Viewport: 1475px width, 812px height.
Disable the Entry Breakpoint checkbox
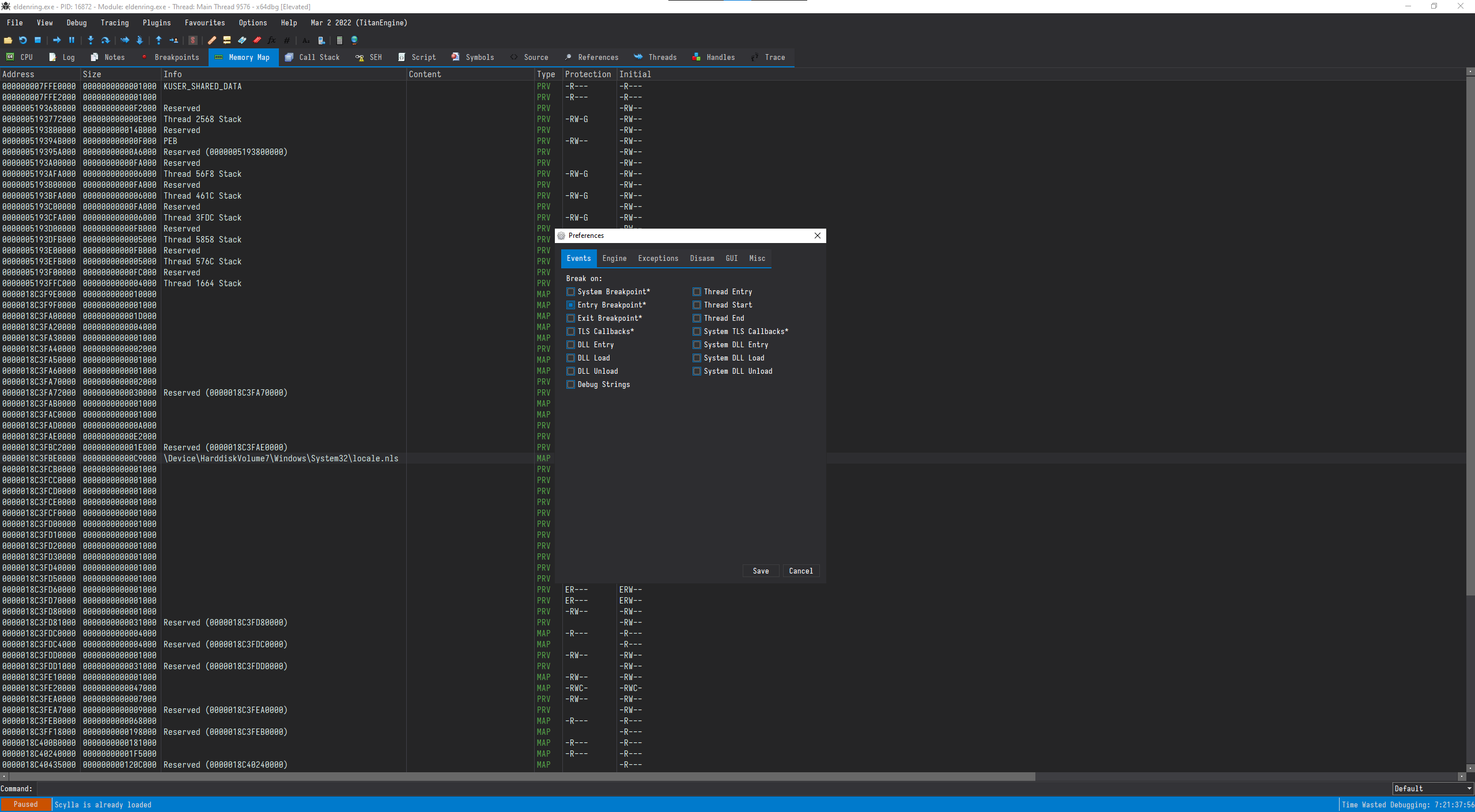pyautogui.click(x=570, y=305)
